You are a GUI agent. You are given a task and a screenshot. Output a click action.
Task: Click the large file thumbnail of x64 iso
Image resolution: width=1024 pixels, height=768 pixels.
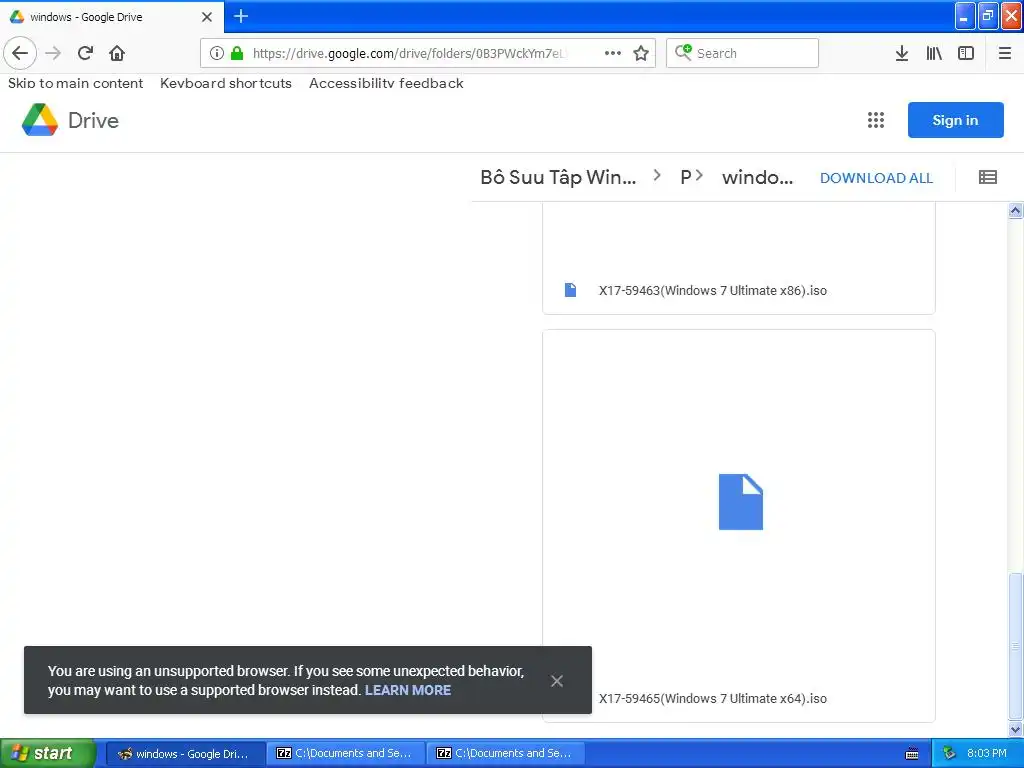tap(741, 502)
